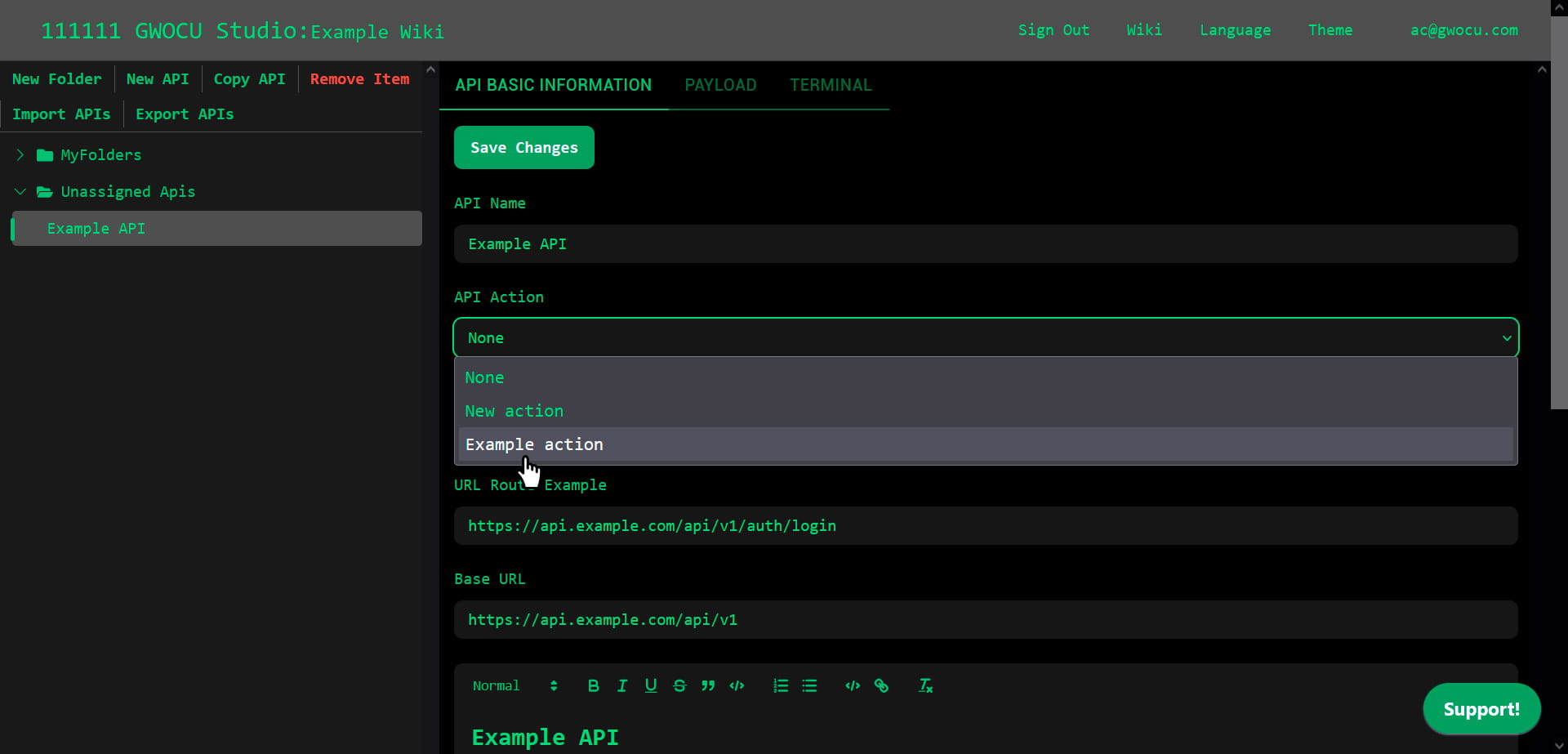The image size is (1568, 754).
Task: Click Import APIs
Action: tap(61, 114)
